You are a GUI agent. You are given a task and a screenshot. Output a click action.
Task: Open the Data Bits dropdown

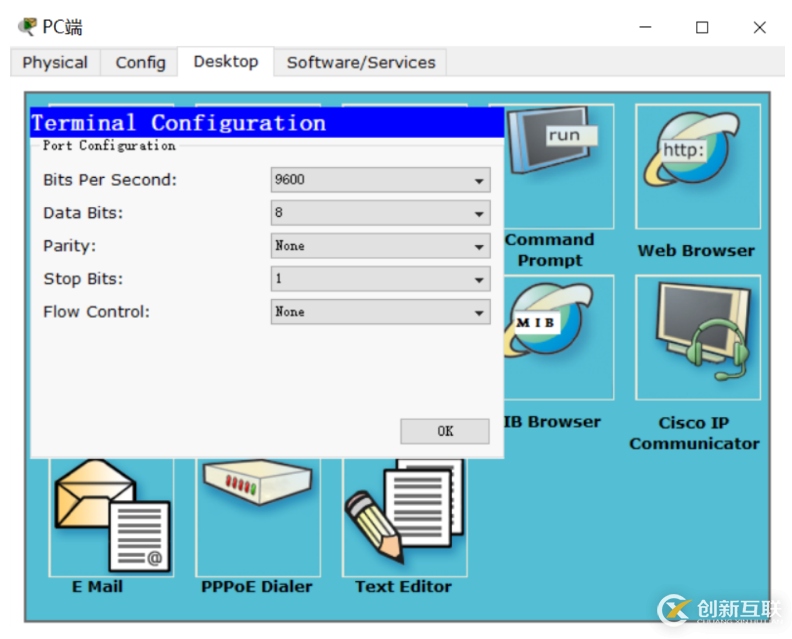coord(380,213)
